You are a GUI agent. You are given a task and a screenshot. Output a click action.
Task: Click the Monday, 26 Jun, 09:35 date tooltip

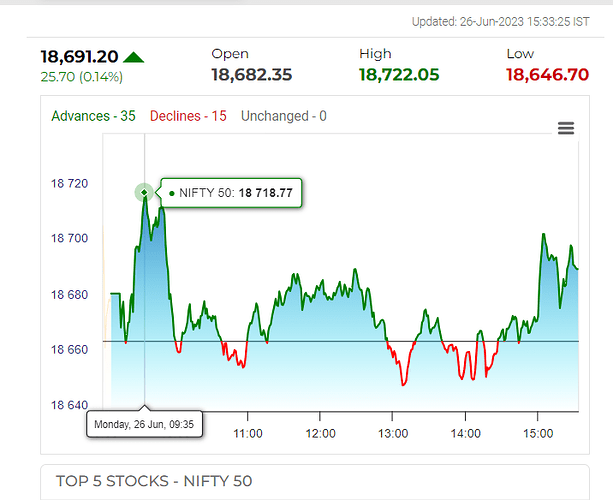pyautogui.click(x=144, y=424)
